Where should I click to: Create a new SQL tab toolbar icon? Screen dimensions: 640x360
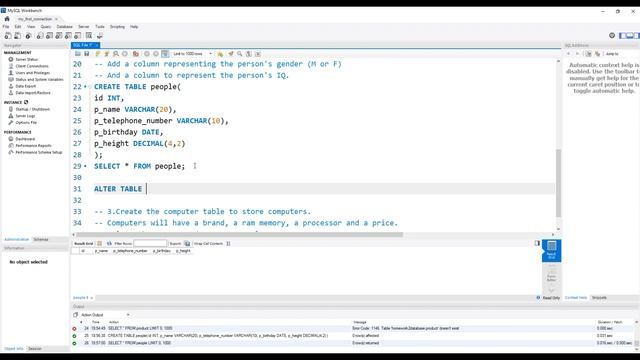(x=8, y=36)
